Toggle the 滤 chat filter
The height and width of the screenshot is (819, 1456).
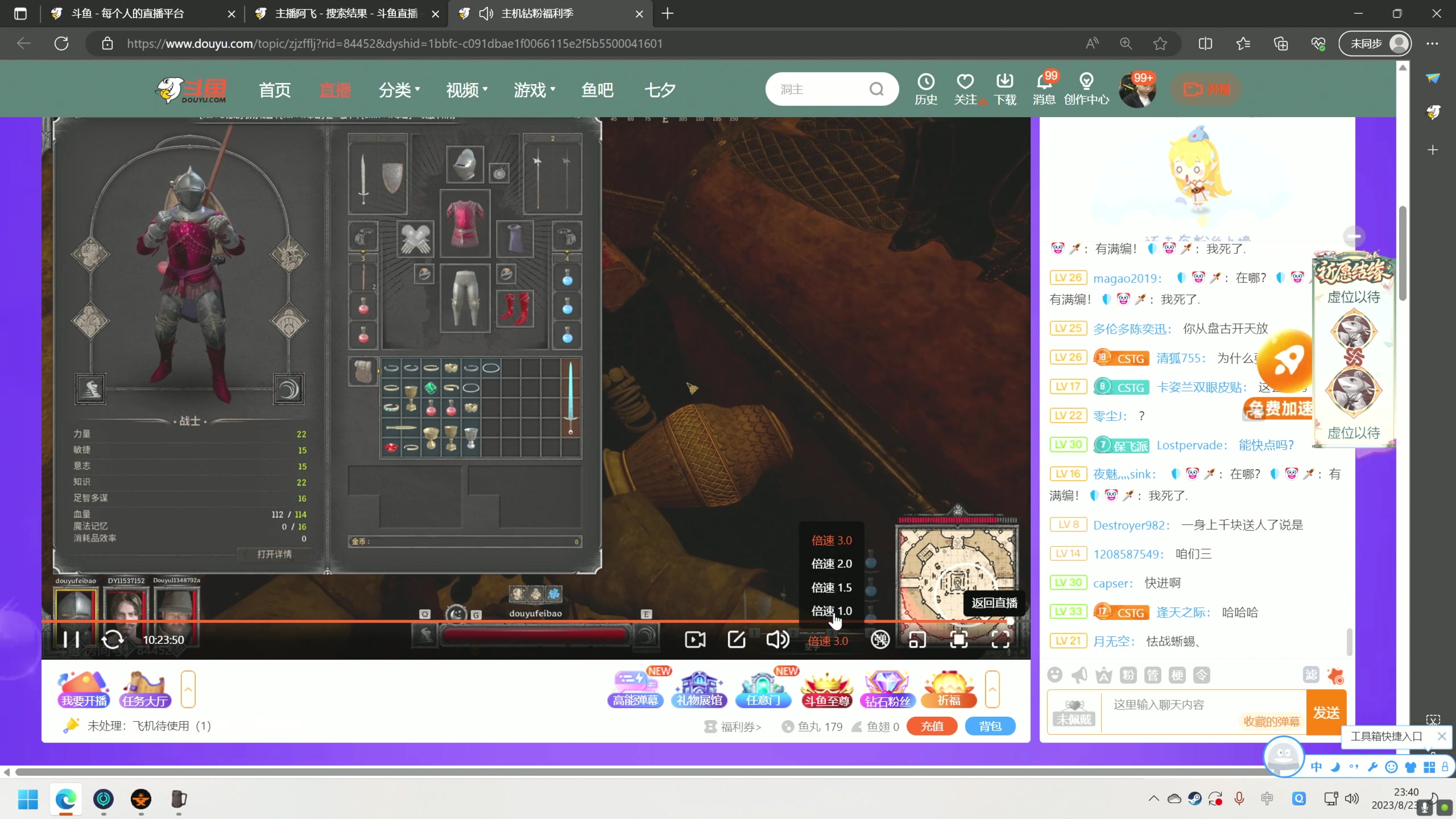(x=1311, y=675)
